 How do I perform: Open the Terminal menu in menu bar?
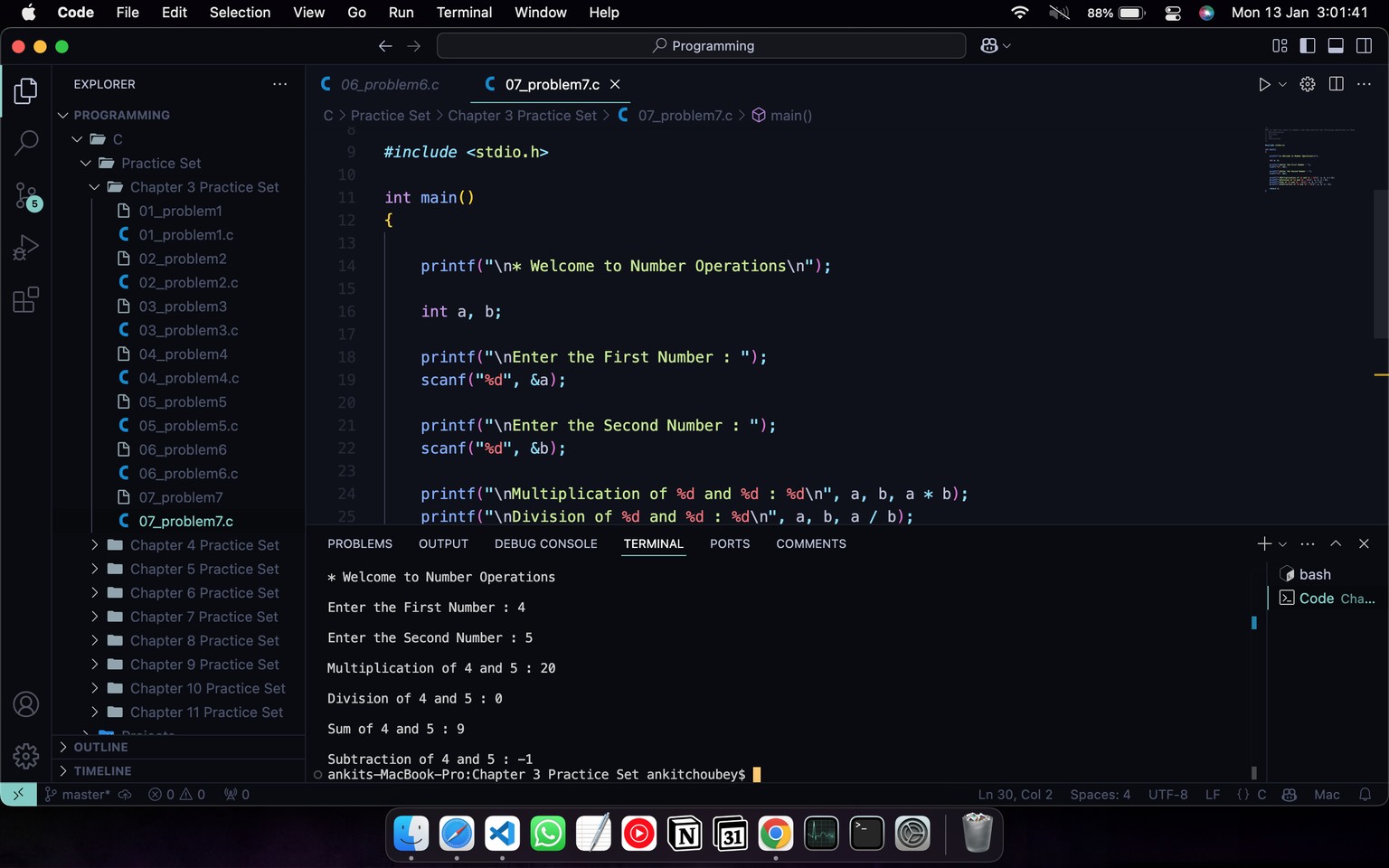tap(464, 13)
